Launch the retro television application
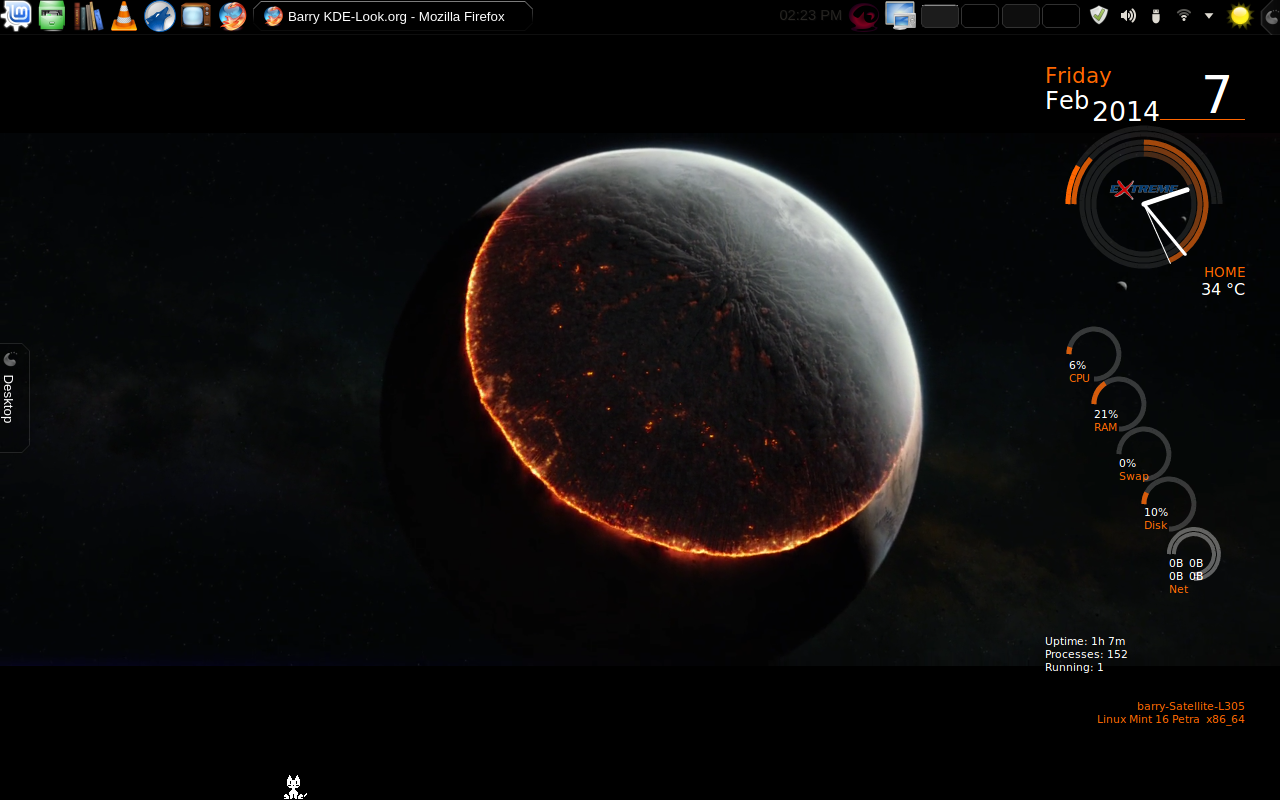This screenshot has height=800, width=1280. [196, 15]
